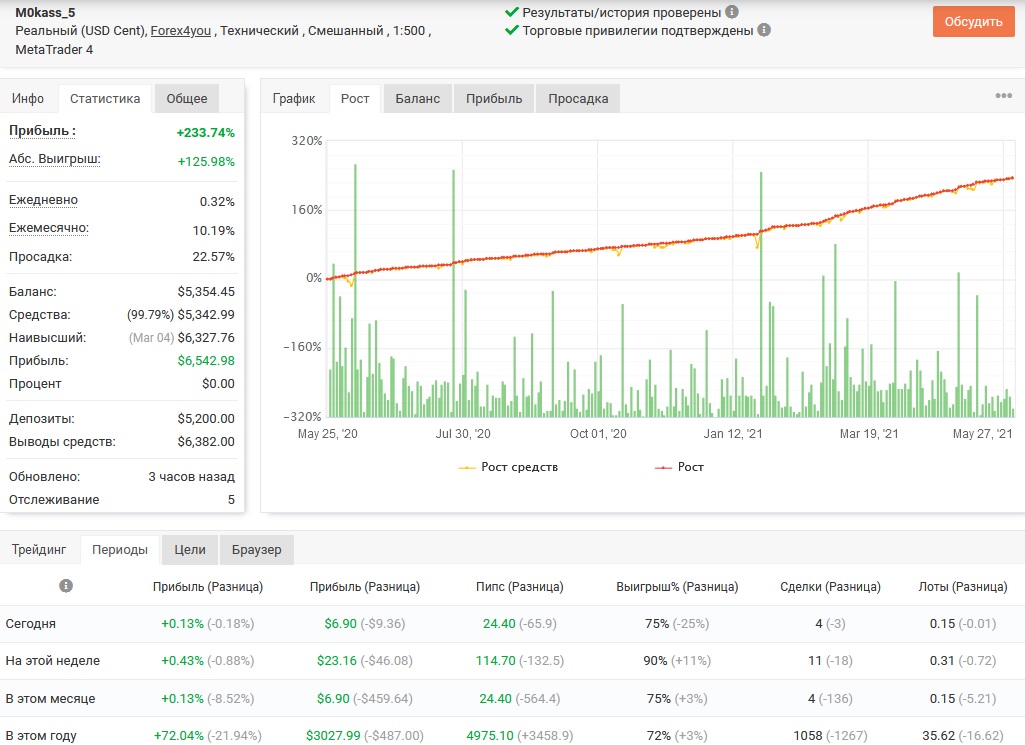Image resolution: width=1025 pixels, height=745 pixels.
Task: Open the Браузер tab
Action: coord(256,550)
